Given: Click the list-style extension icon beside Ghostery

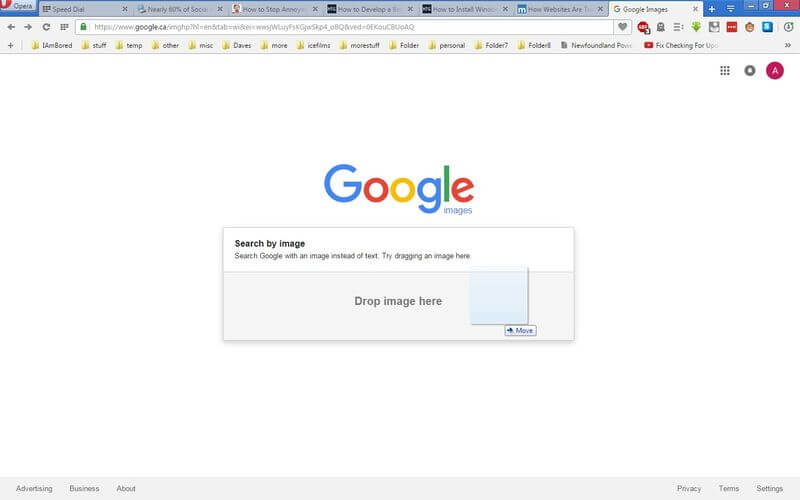Looking at the screenshot, I should [x=678, y=27].
